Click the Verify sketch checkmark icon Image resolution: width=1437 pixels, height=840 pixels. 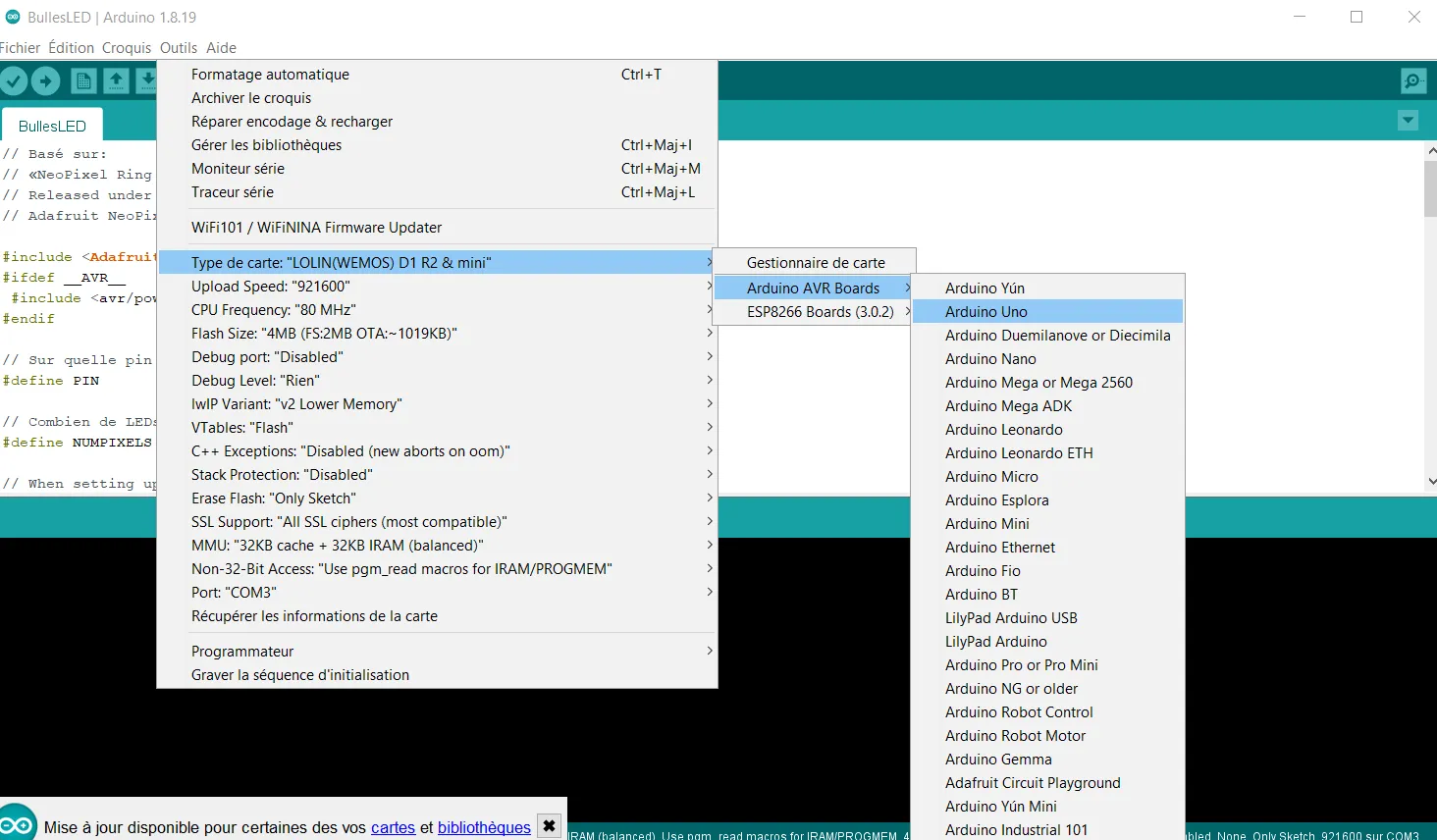click(x=13, y=81)
